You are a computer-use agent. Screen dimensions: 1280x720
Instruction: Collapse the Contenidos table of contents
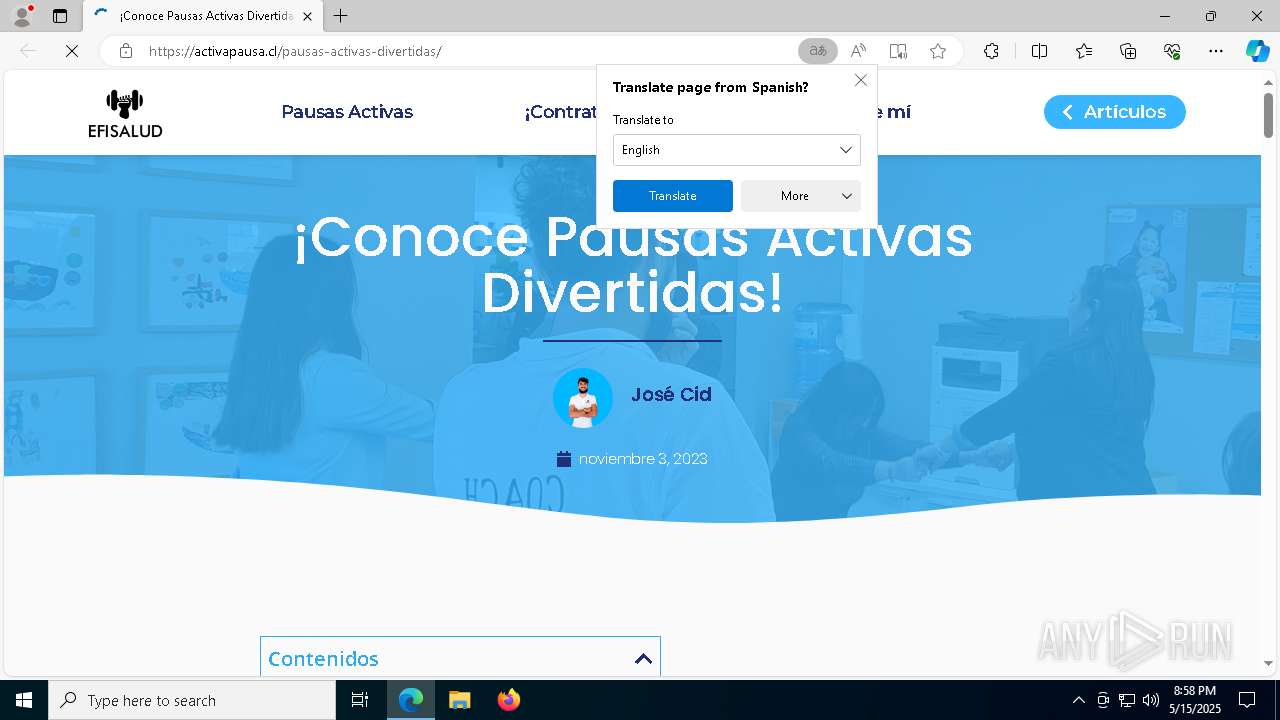click(x=643, y=659)
